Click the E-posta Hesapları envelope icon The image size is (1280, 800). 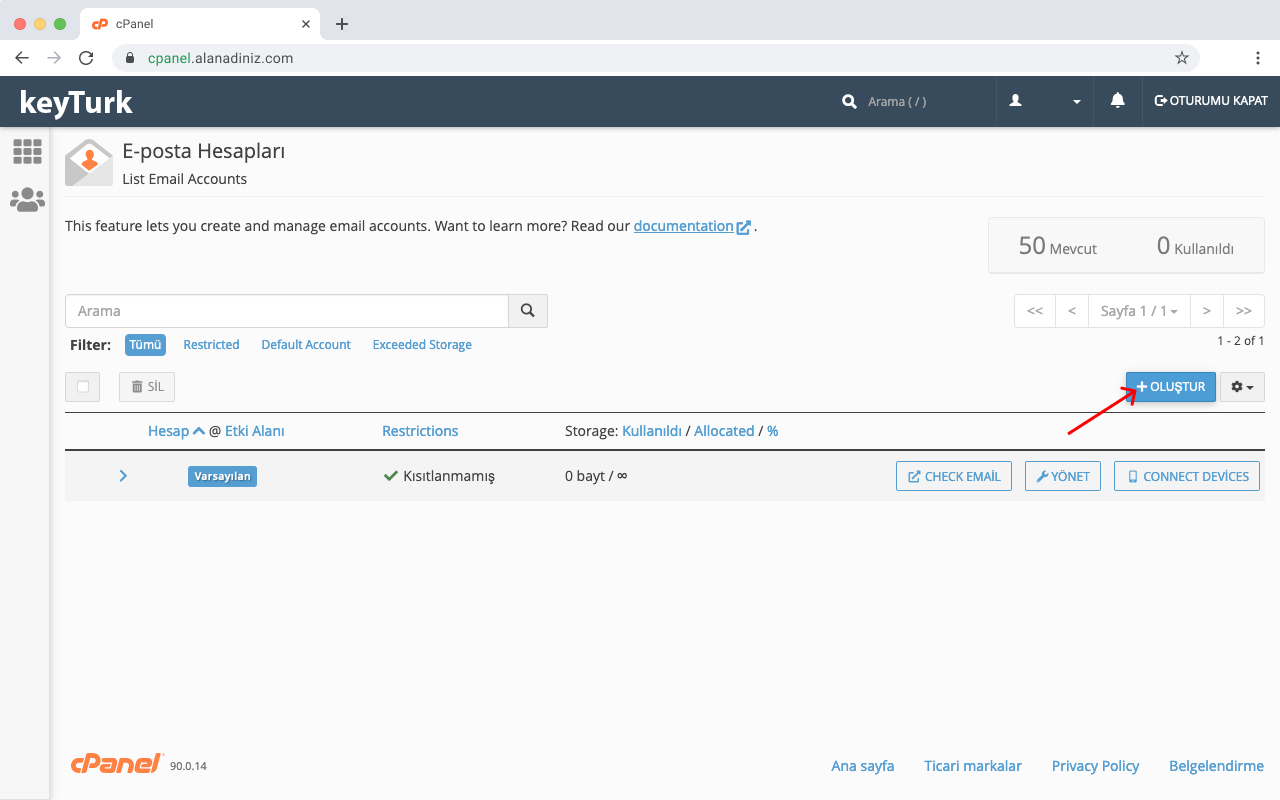point(89,162)
